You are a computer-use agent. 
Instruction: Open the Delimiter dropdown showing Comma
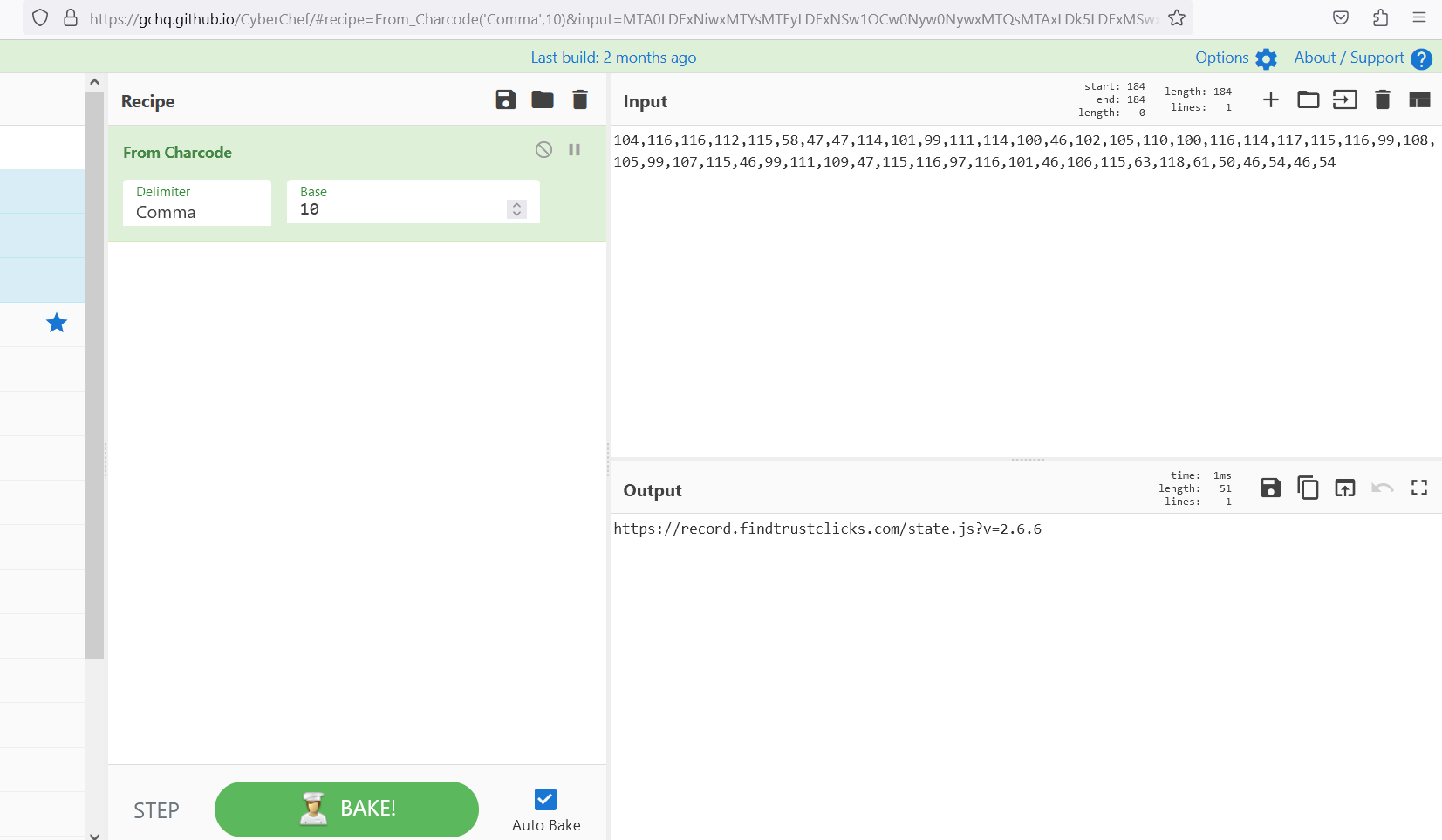tap(196, 212)
